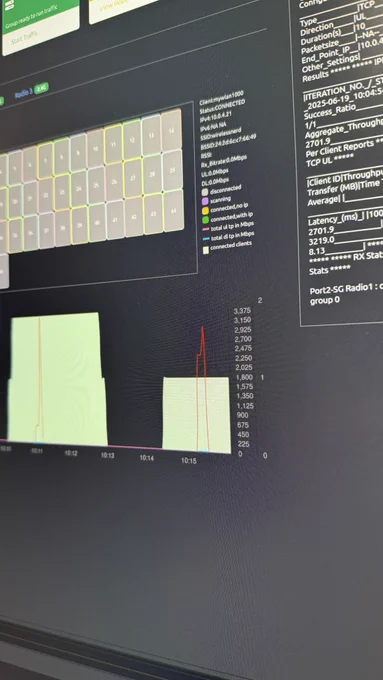Click the Client:mywlan1000 text

[x=221, y=98]
